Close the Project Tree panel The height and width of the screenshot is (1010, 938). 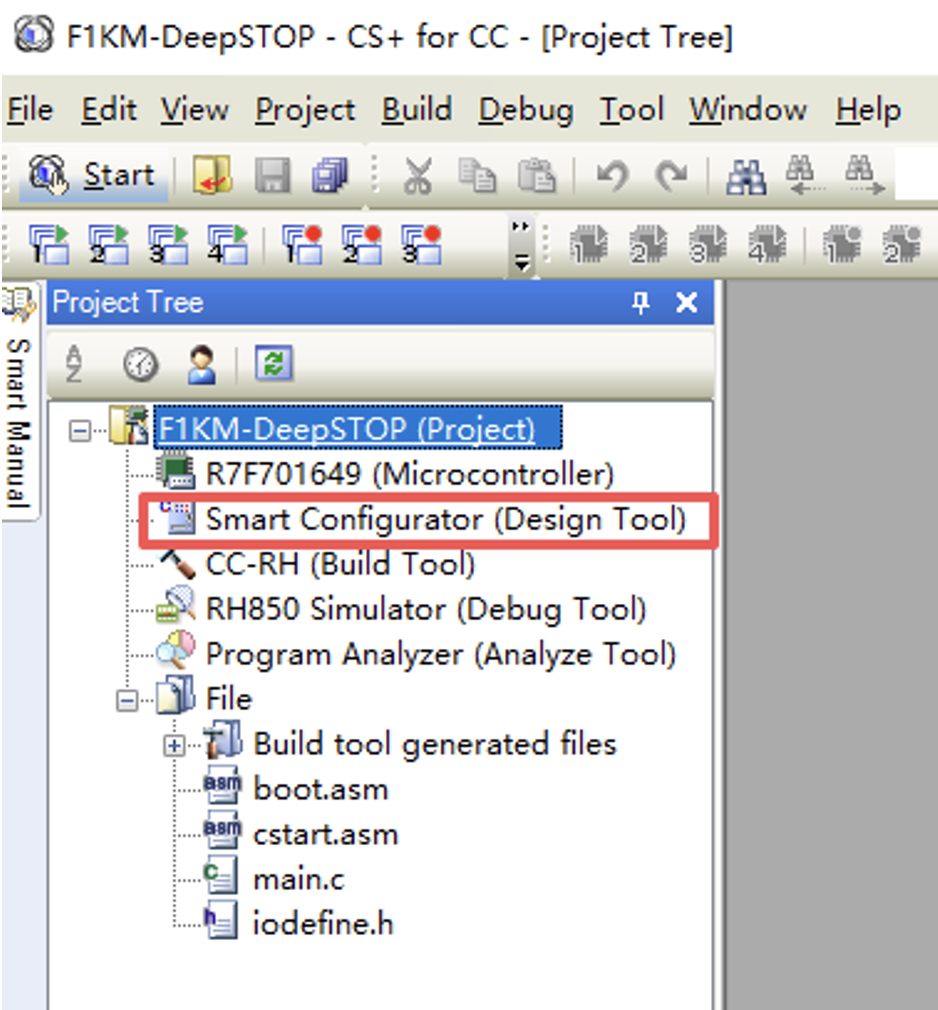(x=687, y=303)
